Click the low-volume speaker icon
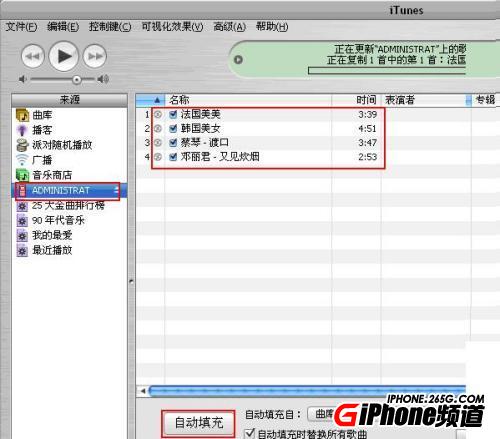500x439 pixels. [23, 79]
